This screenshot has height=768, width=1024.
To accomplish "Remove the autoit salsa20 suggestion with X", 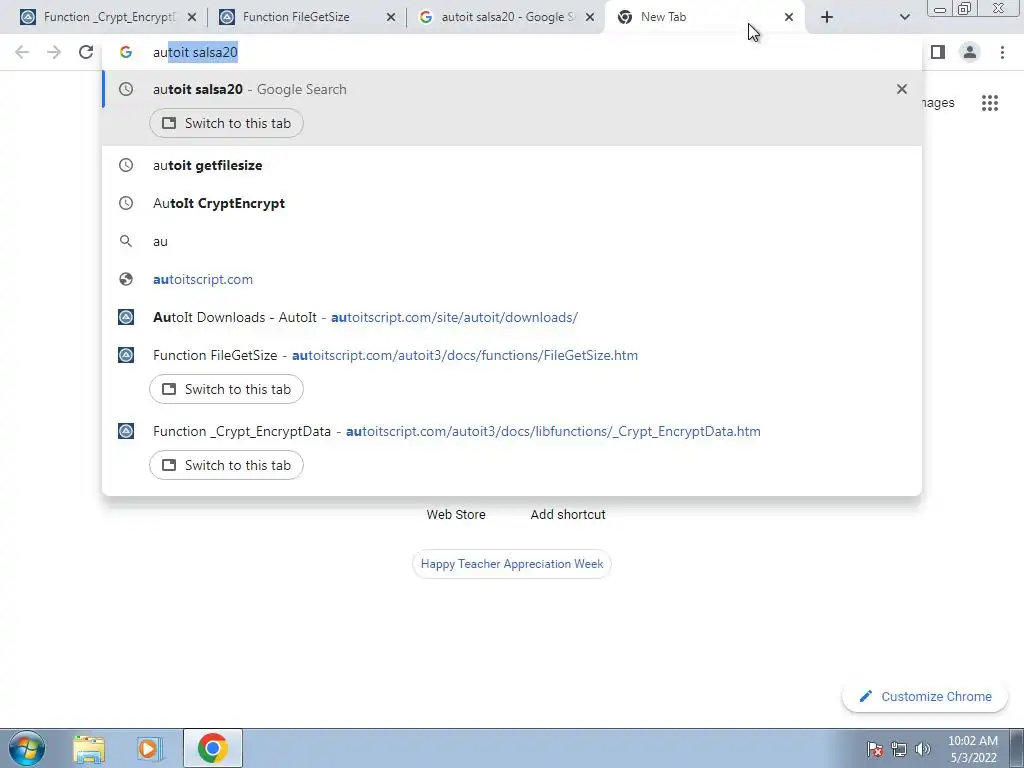I will pyautogui.click(x=902, y=89).
